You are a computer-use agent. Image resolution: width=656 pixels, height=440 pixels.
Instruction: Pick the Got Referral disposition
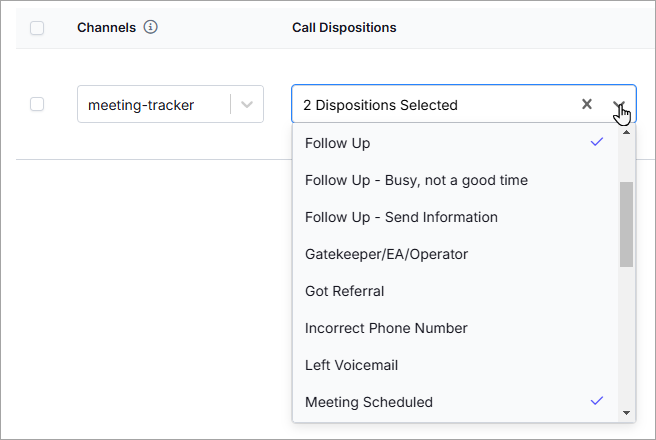point(455,291)
